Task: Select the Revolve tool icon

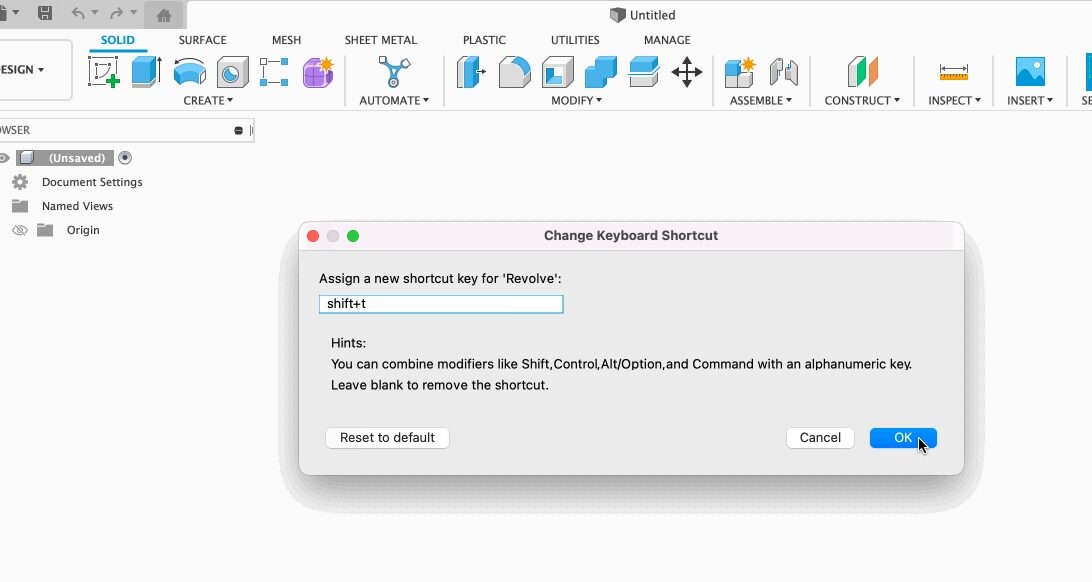Action: (189, 72)
